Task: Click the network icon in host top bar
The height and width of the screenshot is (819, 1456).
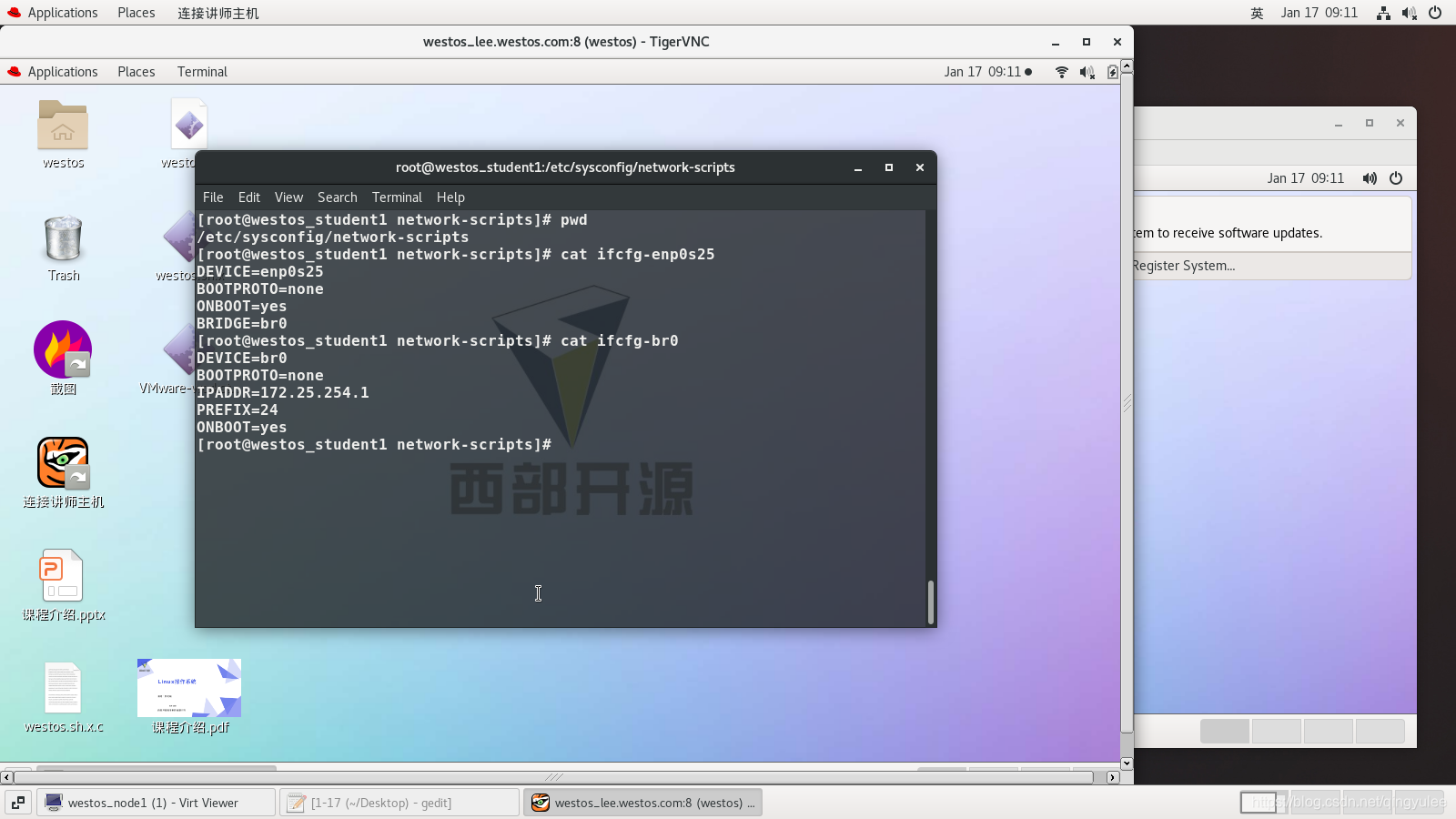Action: point(1383,13)
